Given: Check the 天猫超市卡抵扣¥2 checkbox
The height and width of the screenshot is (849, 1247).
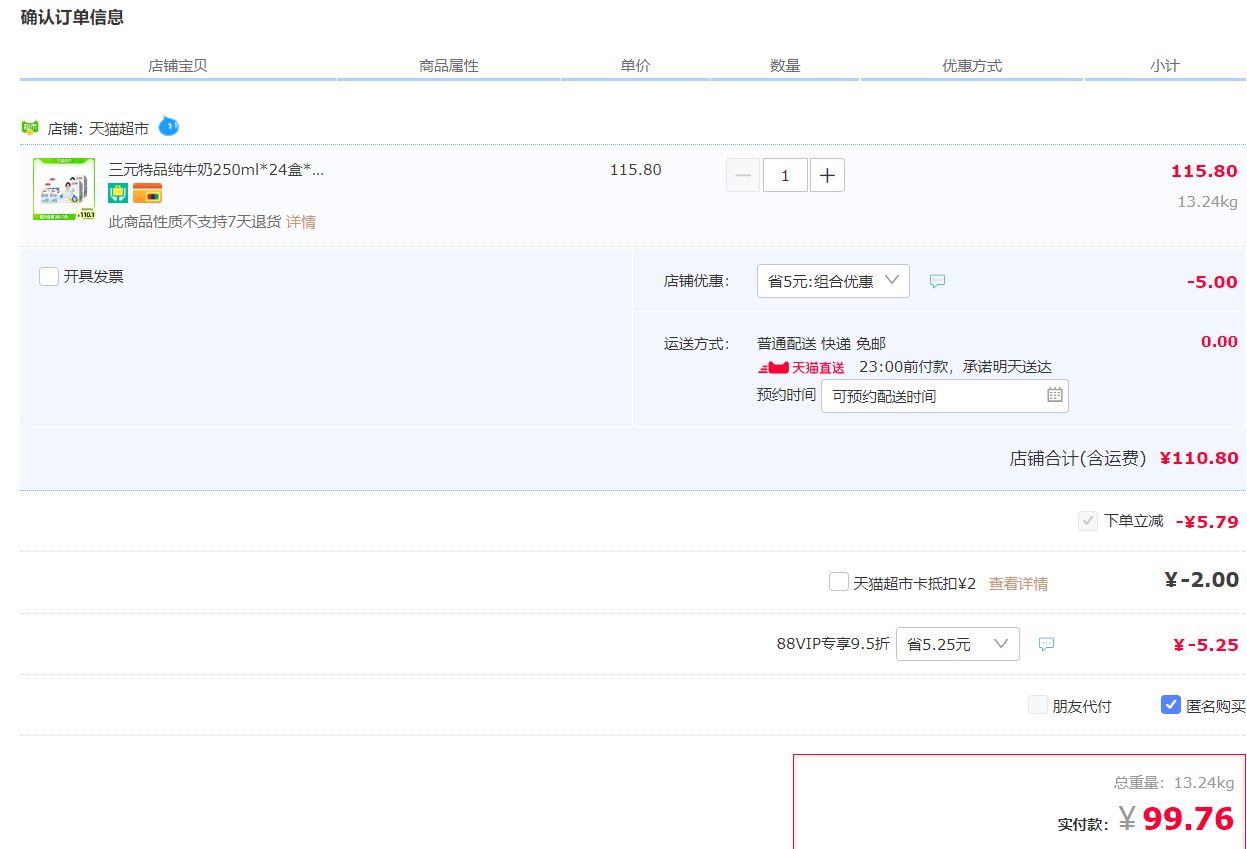Looking at the screenshot, I should [839, 581].
